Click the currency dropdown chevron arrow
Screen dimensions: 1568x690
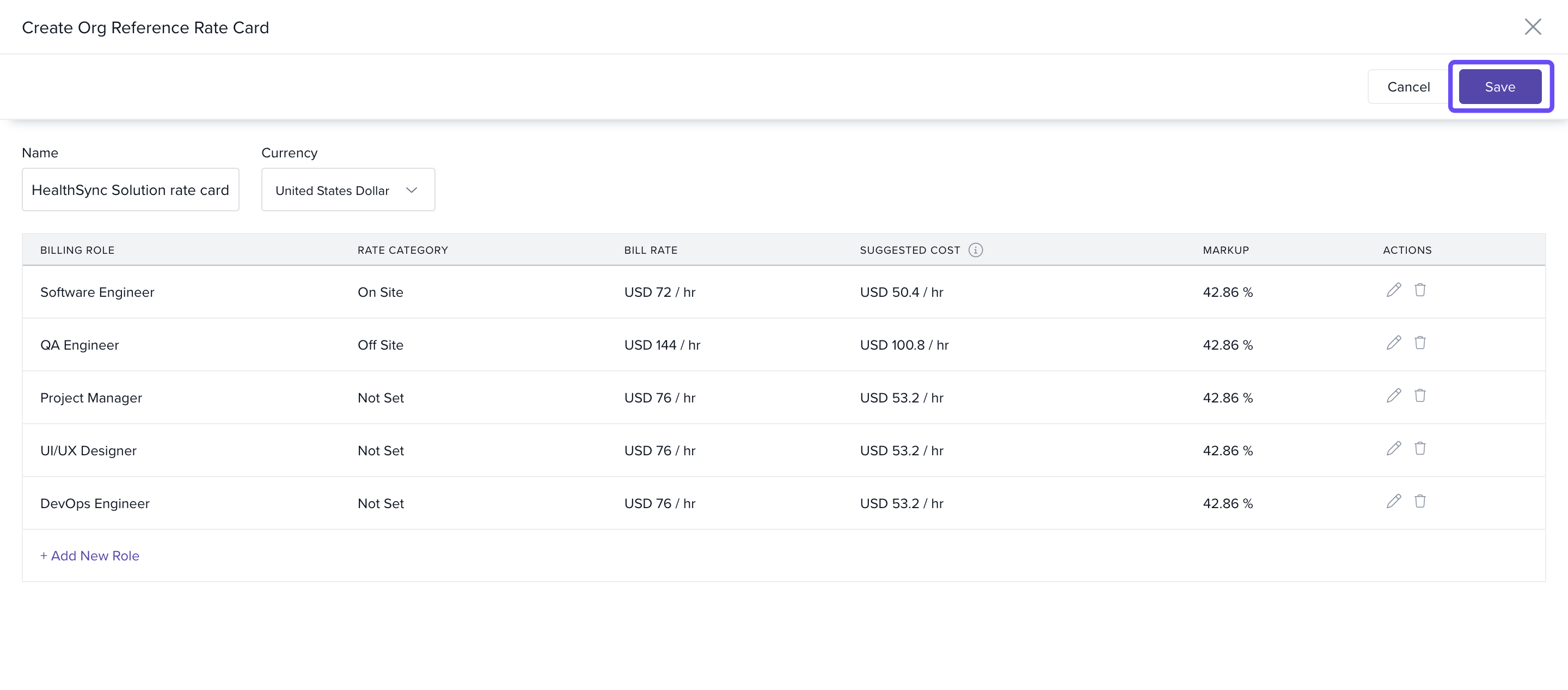[x=412, y=190]
